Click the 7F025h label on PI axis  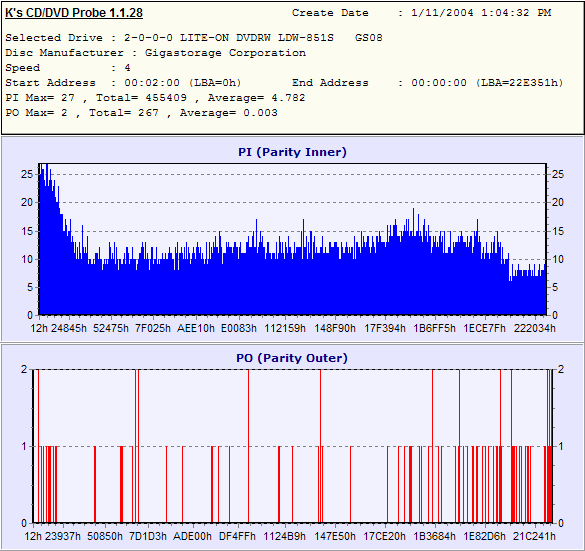pos(153,328)
